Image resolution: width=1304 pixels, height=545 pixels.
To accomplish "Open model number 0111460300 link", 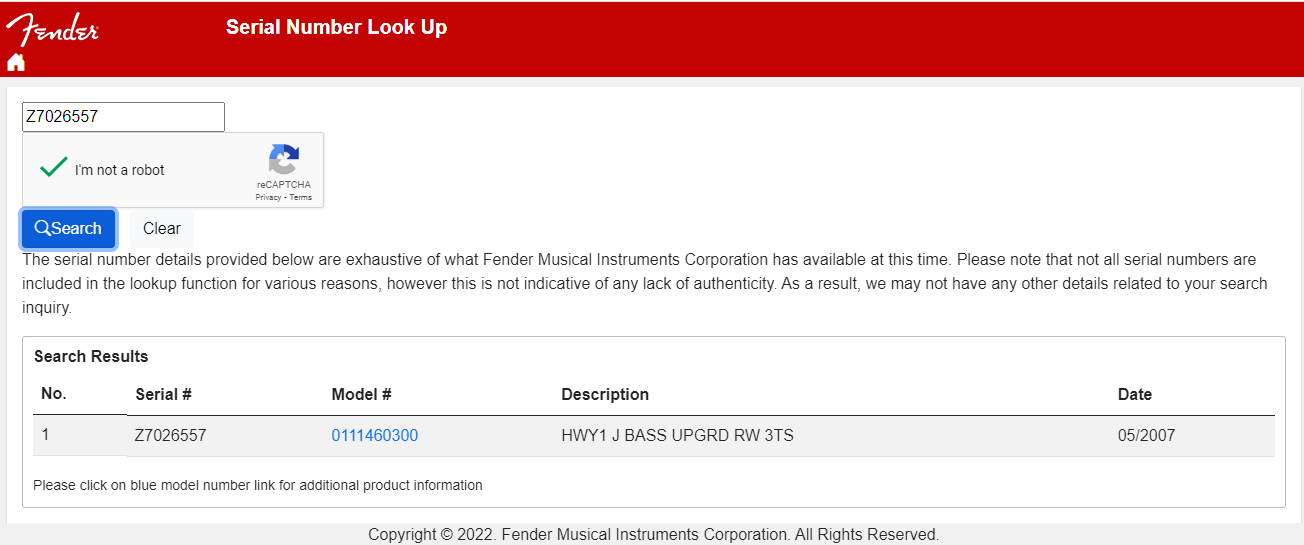I will point(375,435).
